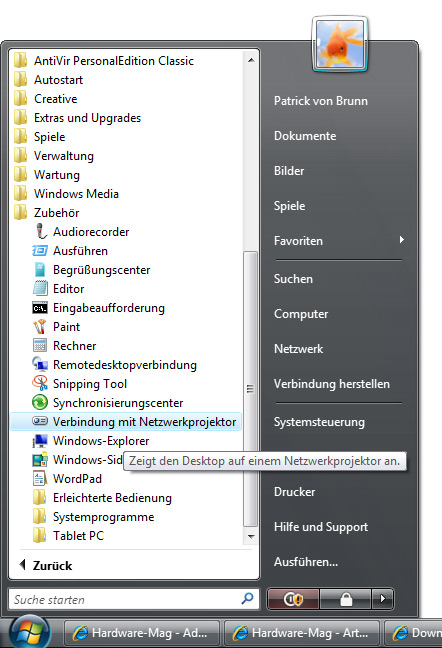
Task: Expand the Favoriten submenu arrow
Action: [402, 240]
